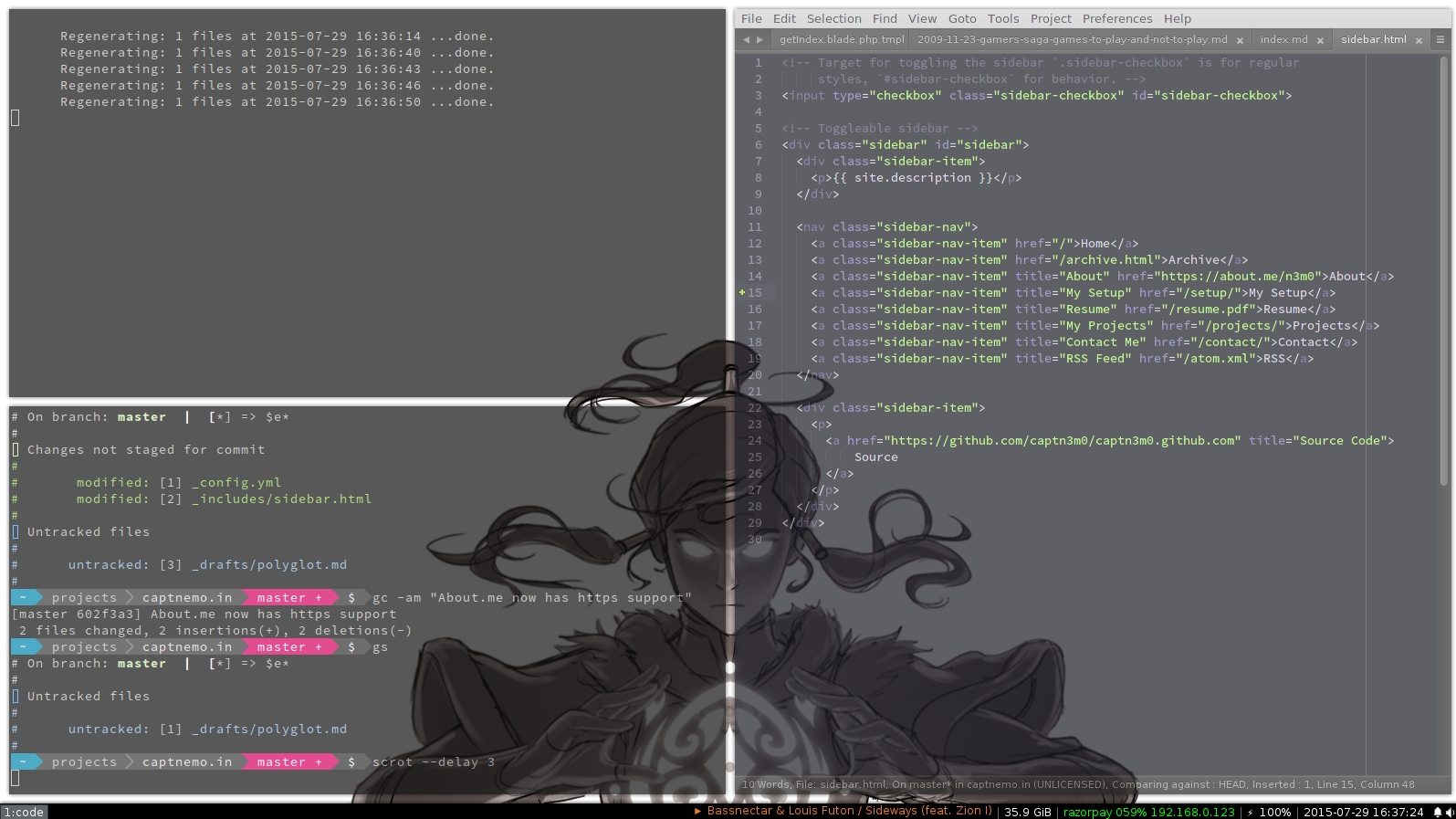The height and width of the screenshot is (819, 1456).
Task: Click the volume speaker tray icon
Action: click(1450, 812)
